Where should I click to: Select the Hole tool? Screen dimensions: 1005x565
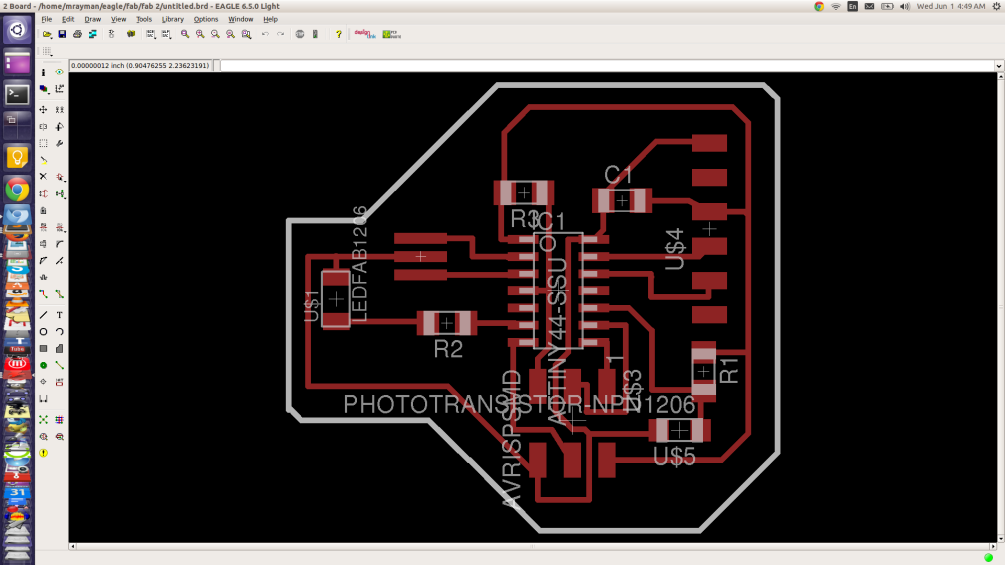(x=44, y=382)
